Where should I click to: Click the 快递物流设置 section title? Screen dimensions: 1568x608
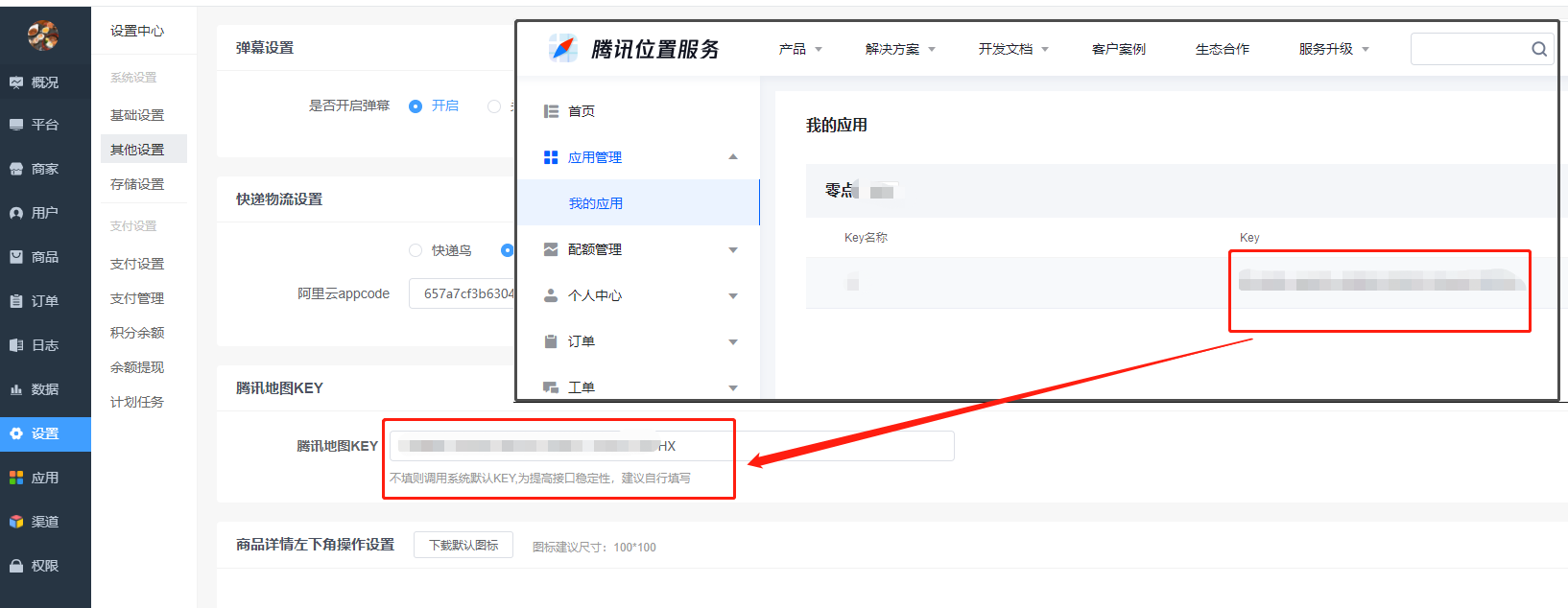click(279, 199)
